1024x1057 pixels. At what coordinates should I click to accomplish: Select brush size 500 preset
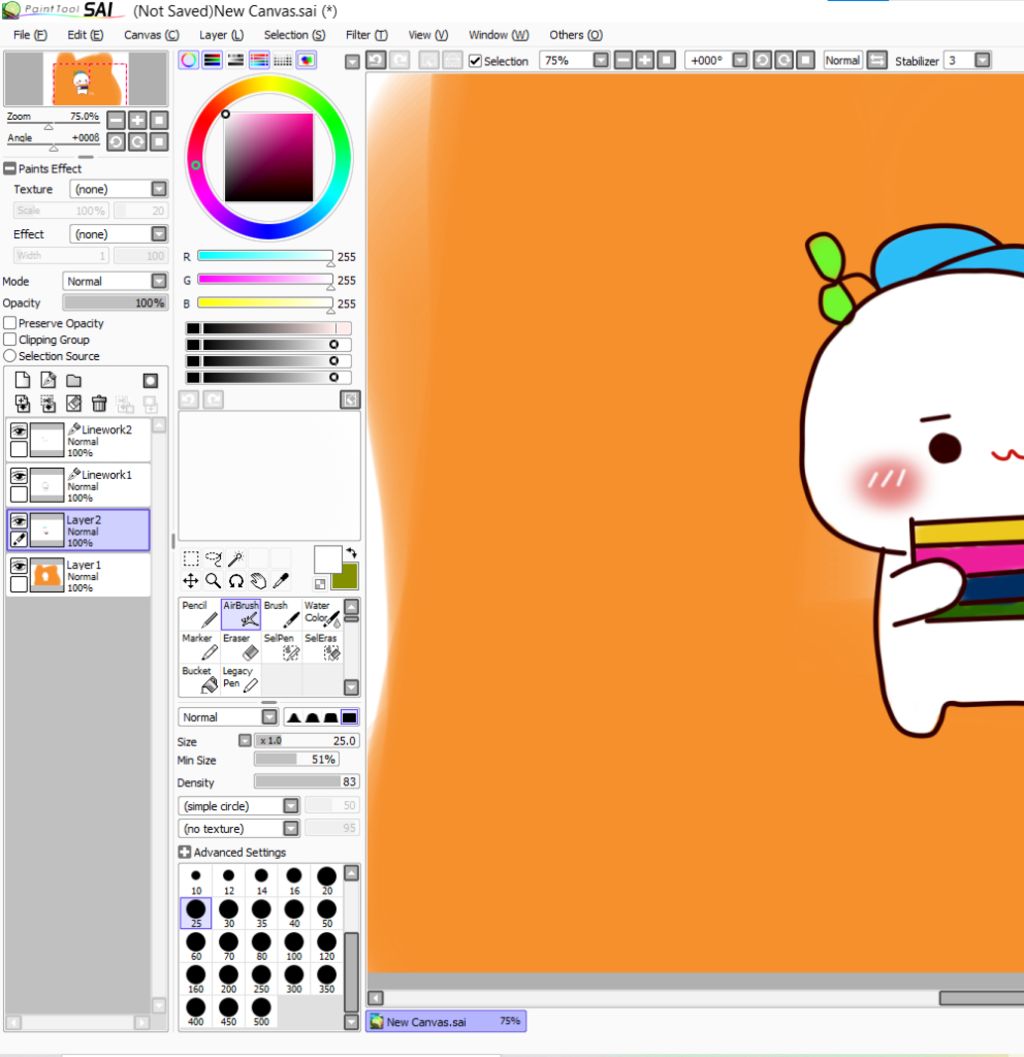(261, 1011)
